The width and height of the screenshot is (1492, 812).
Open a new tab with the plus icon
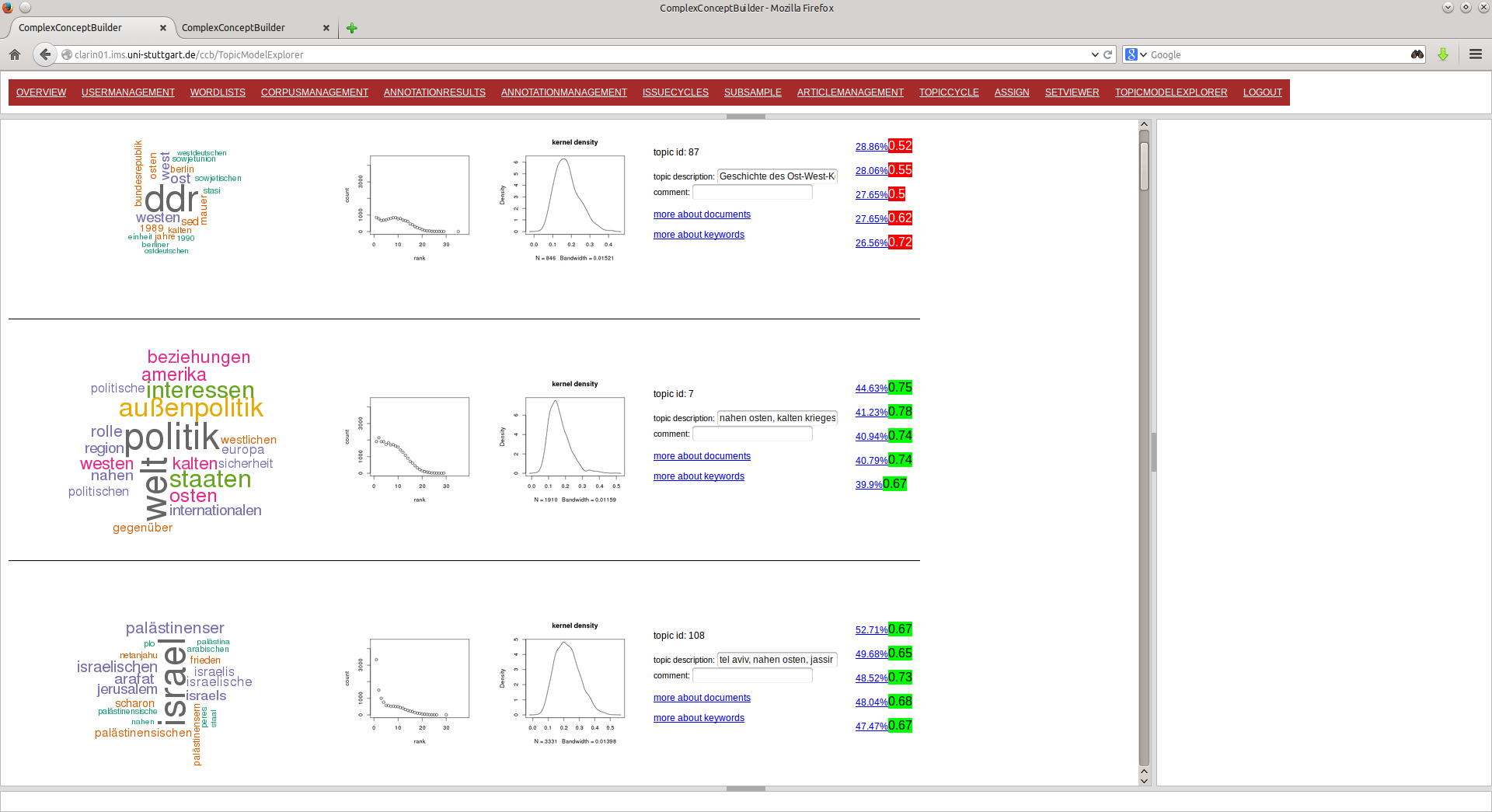pos(352,28)
